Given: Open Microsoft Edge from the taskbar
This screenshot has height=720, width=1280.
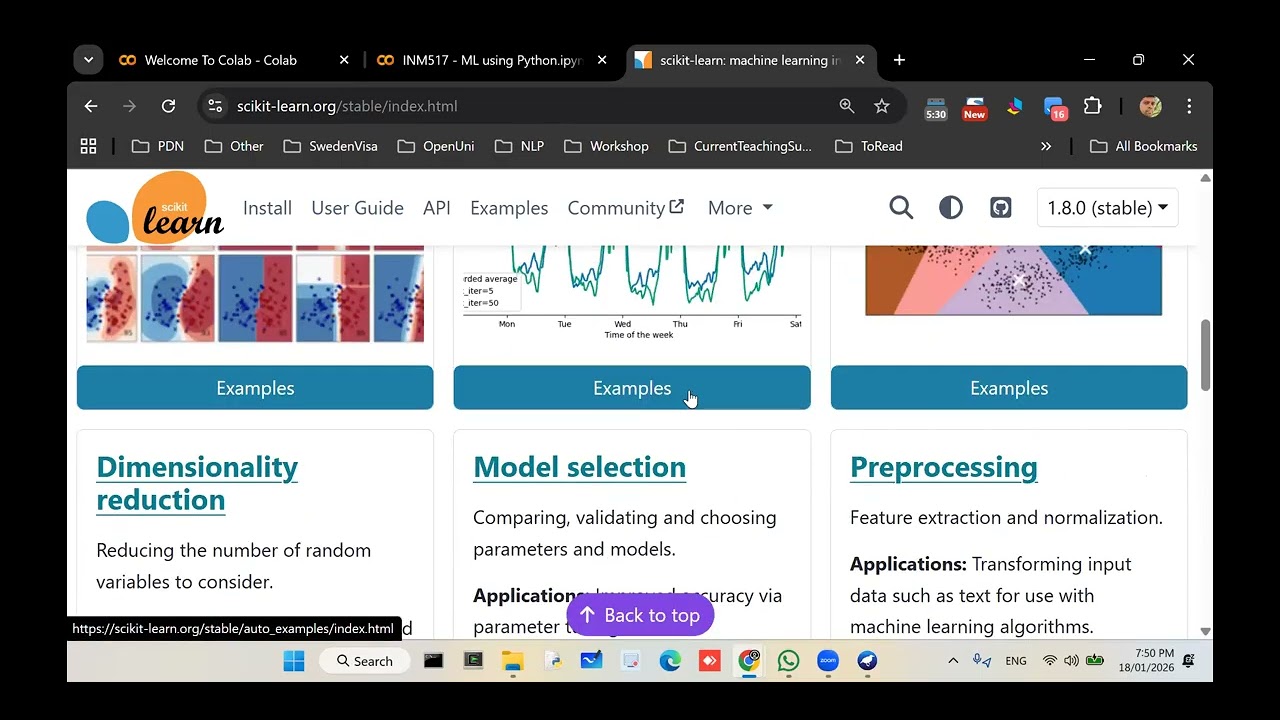Looking at the screenshot, I should click(670, 661).
